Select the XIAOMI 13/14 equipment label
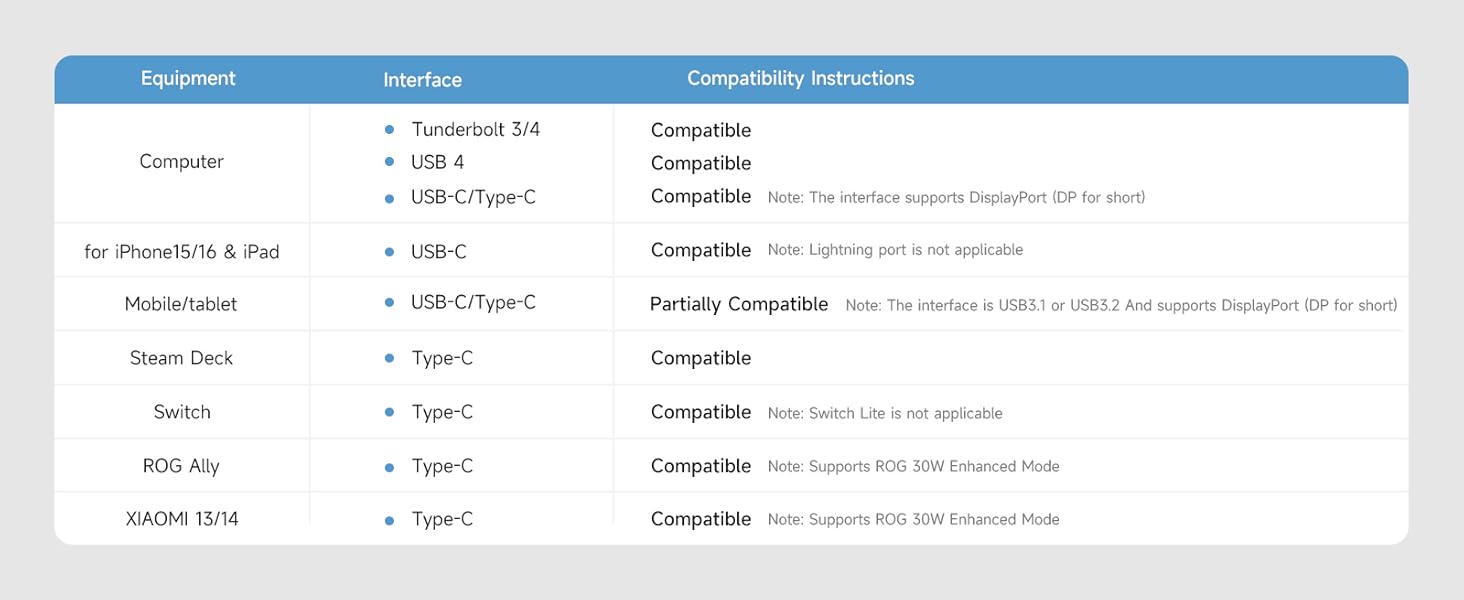 (182, 519)
